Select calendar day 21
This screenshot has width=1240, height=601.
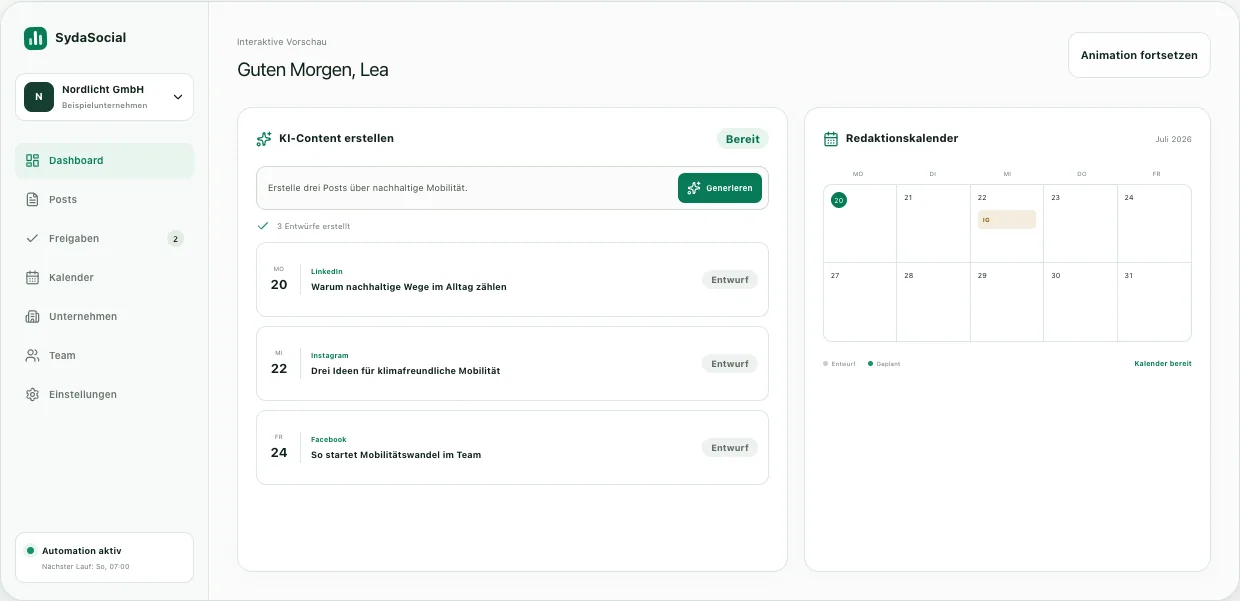(933, 224)
